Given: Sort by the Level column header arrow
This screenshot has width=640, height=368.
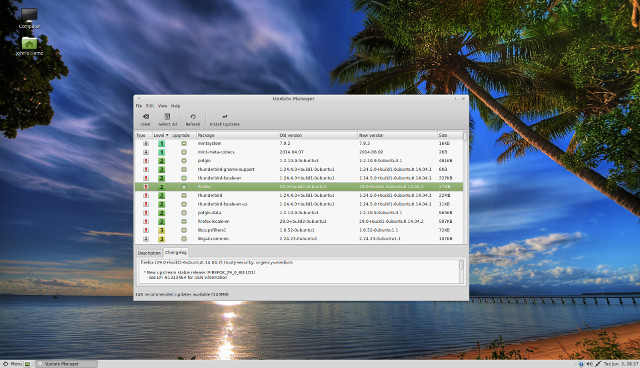Looking at the screenshot, I should coord(167,135).
